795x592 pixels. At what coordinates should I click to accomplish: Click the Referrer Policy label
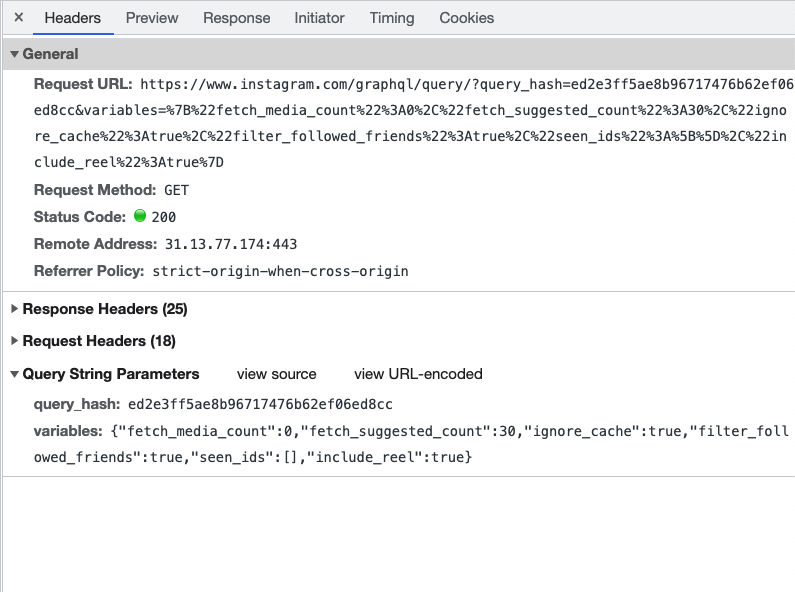[89, 271]
